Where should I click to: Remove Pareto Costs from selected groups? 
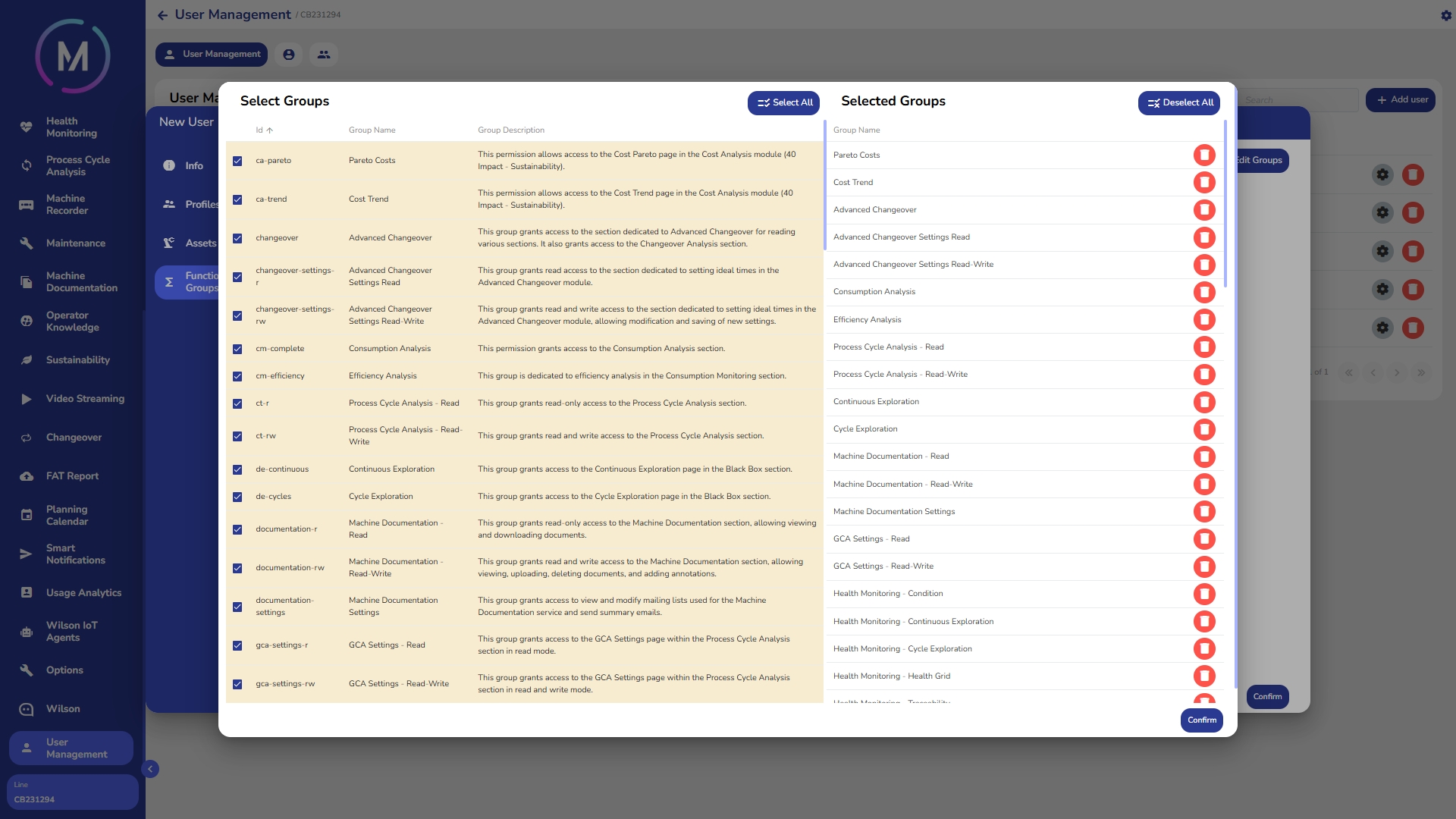click(x=1203, y=155)
